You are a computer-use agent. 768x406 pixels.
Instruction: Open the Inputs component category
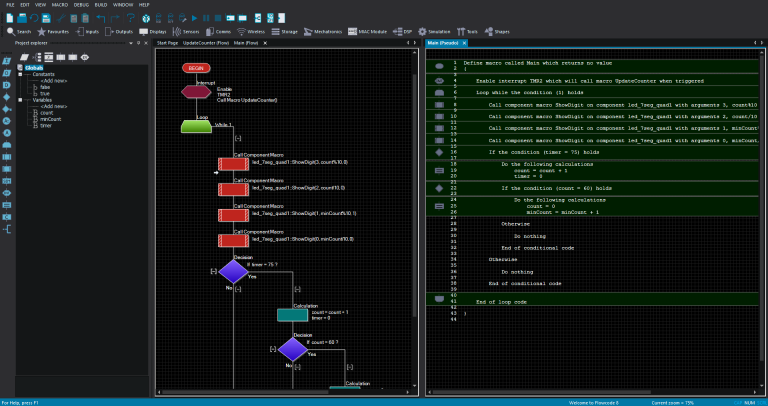87,31
